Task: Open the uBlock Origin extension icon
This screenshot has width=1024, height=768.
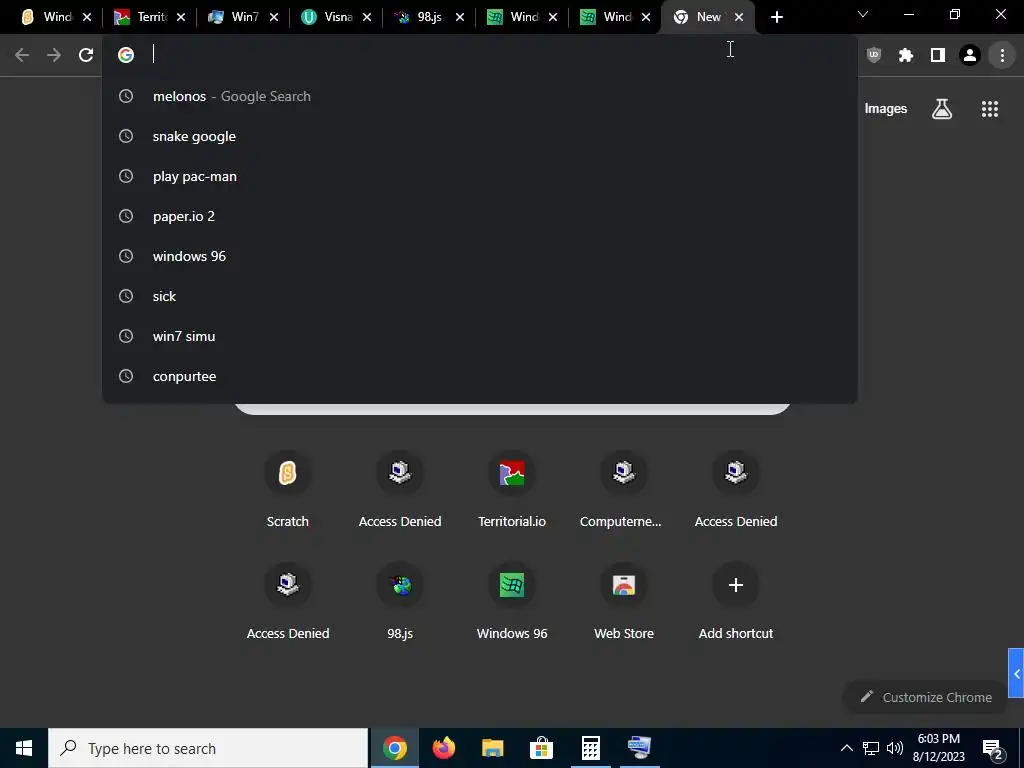Action: click(874, 55)
